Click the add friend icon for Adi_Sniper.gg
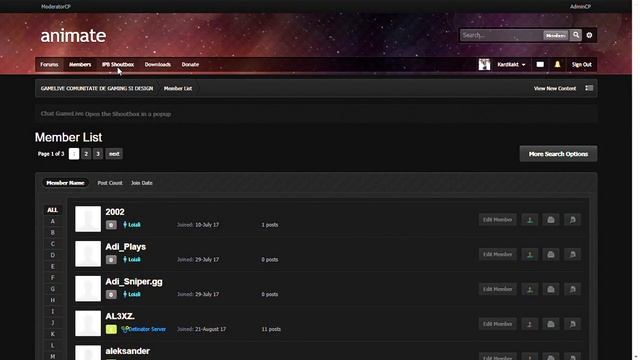The width and height of the screenshot is (640, 360). (530, 289)
